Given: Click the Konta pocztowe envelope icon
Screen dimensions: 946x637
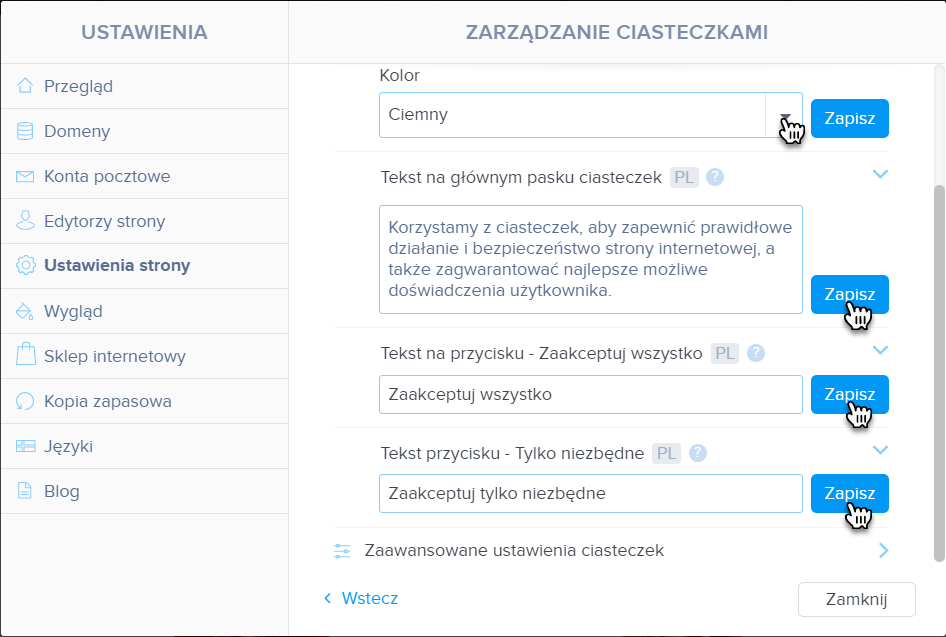Looking at the screenshot, I should click(25, 176).
